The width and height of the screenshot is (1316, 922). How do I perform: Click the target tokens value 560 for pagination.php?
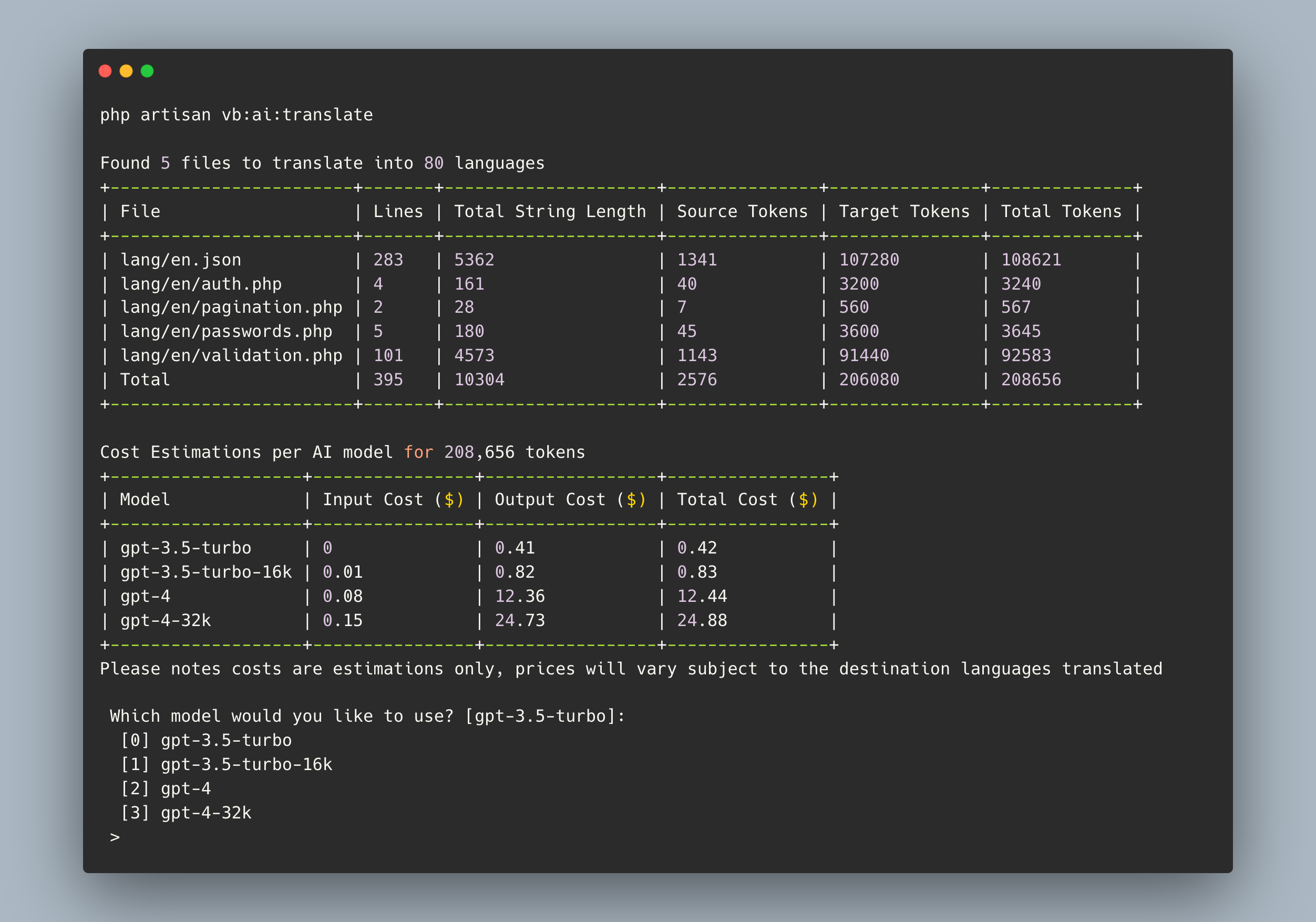(854, 308)
